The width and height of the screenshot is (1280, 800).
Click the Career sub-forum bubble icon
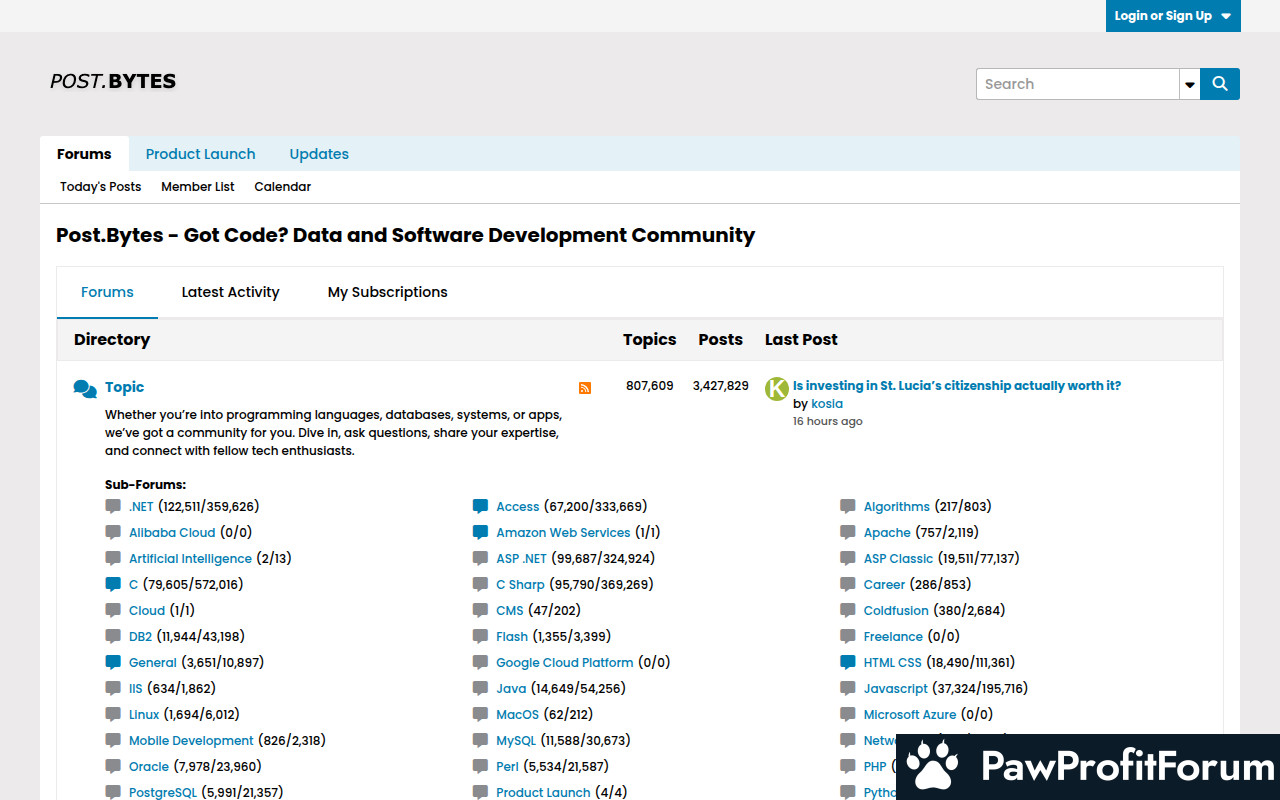coord(848,584)
